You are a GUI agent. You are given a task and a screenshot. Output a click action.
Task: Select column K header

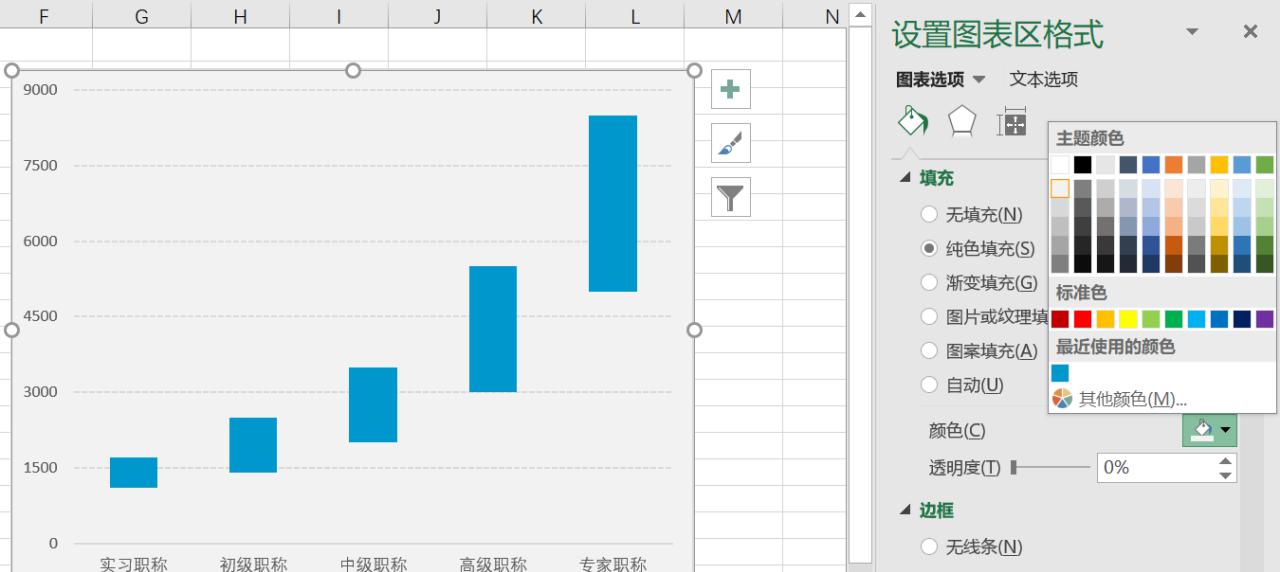tap(537, 14)
